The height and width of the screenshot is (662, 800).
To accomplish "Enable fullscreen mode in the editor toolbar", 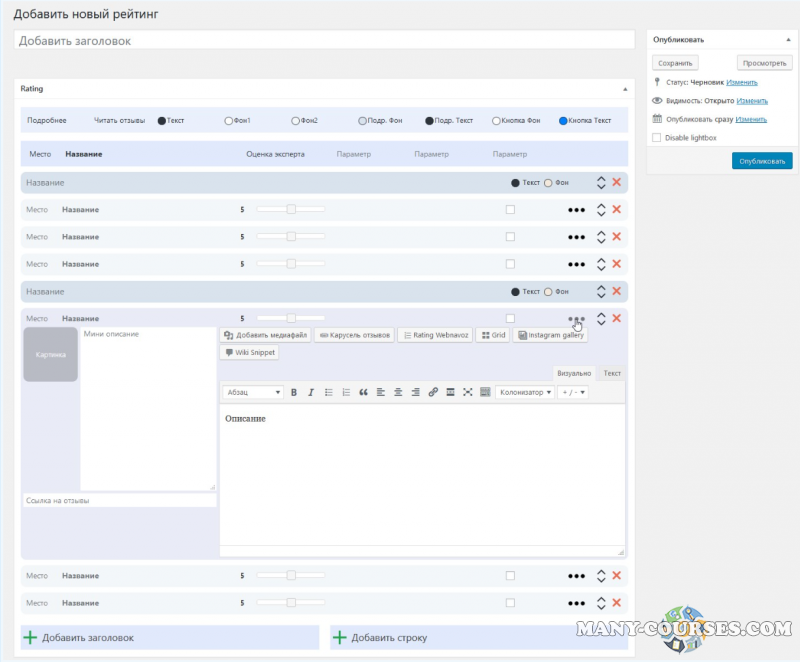I will [x=468, y=392].
